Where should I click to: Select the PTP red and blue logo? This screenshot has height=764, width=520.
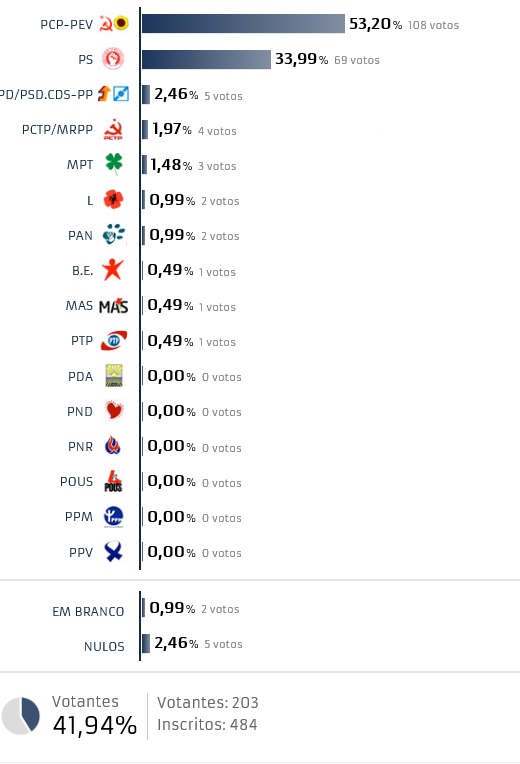click(114, 341)
